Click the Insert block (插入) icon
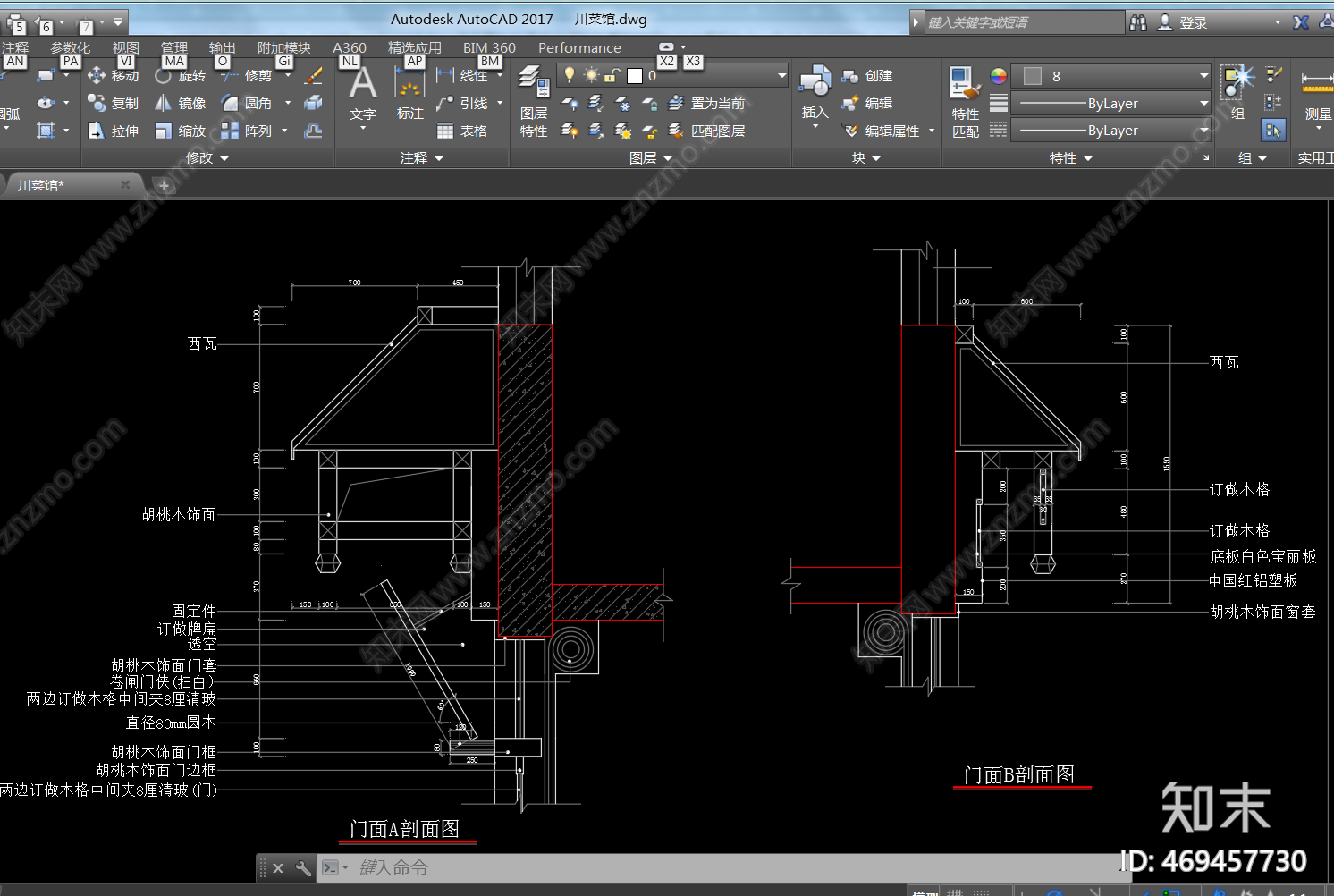The height and width of the screenshot is (896, 1334). tap(815, 92)
